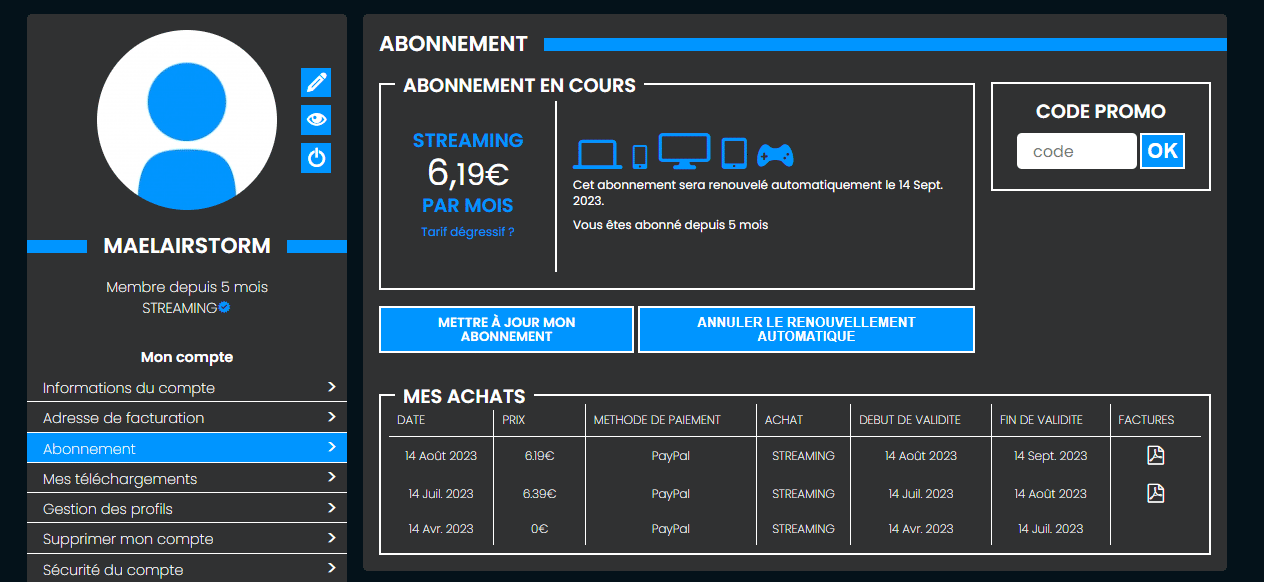
Task: Expand chevron beside Informations du compte
Action: click(x=332, y=386)
